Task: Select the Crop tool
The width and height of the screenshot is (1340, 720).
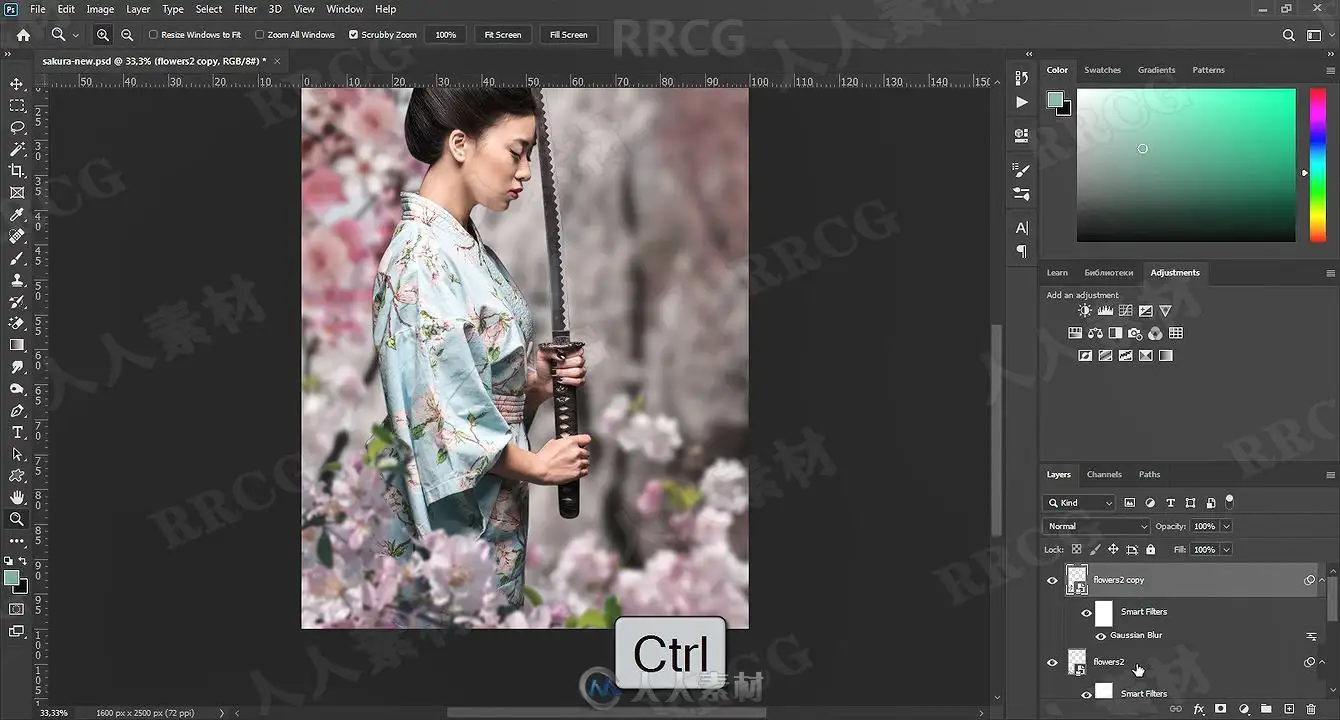Action: [17, 171]
